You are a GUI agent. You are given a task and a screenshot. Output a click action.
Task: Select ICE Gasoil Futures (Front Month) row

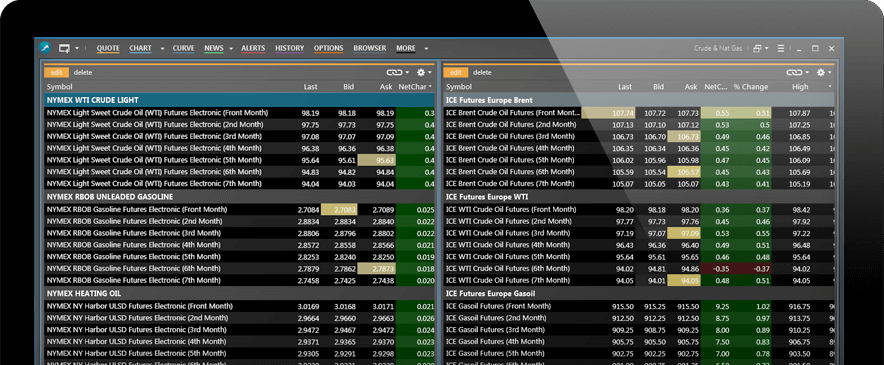[639, 306]
